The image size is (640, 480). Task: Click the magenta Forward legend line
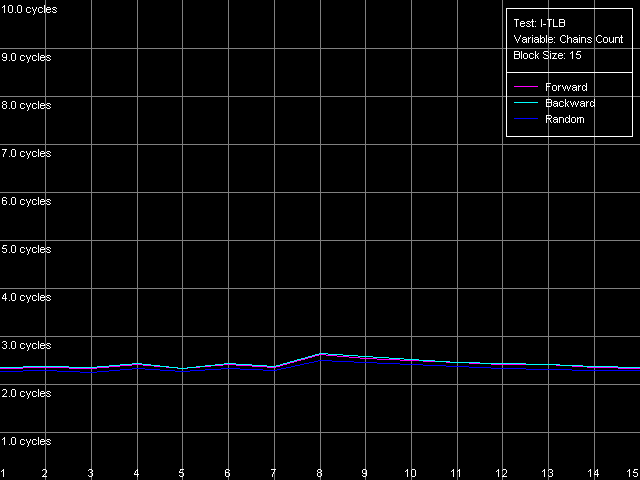(527, 88)
